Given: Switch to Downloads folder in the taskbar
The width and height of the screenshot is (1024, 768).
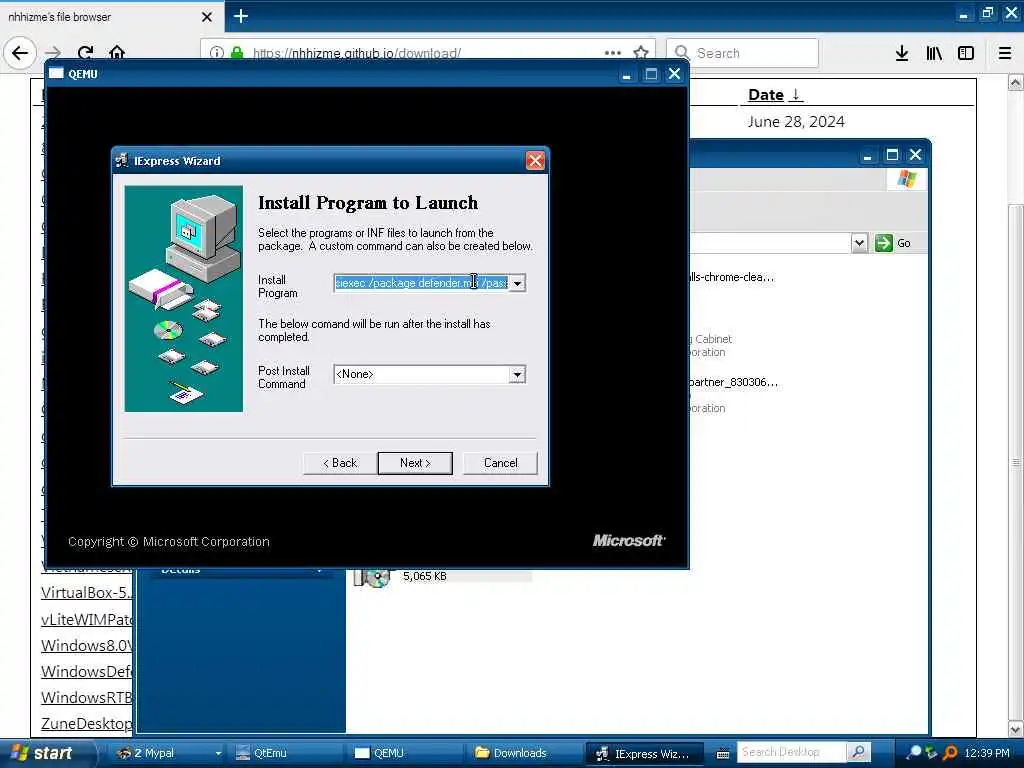Looking at the screenshot, I should (522, 753).
